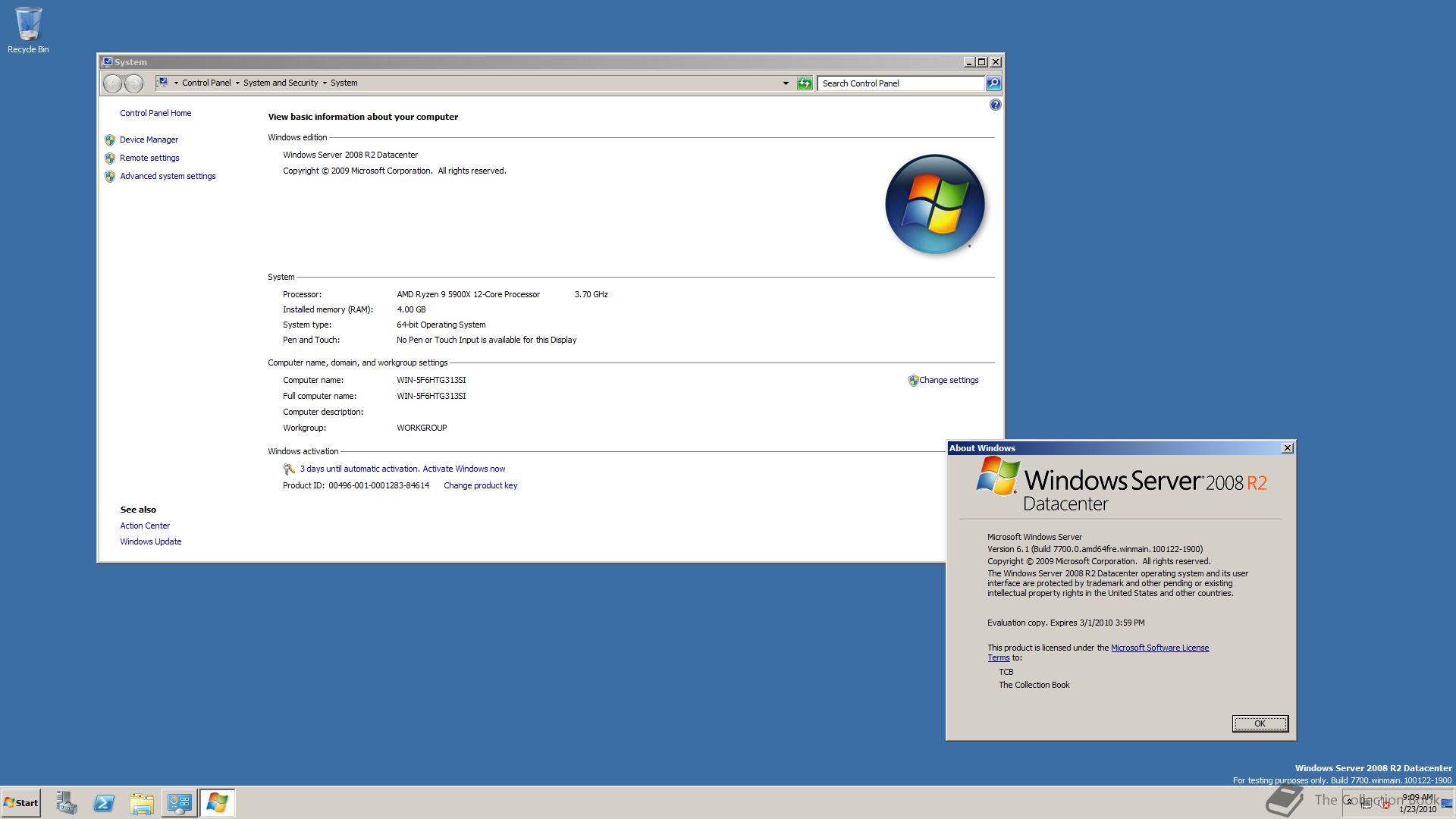Screen dimensions: 1456x819
Task: Click the '4.00 GB' installed memory value
Action: (411, 309)
